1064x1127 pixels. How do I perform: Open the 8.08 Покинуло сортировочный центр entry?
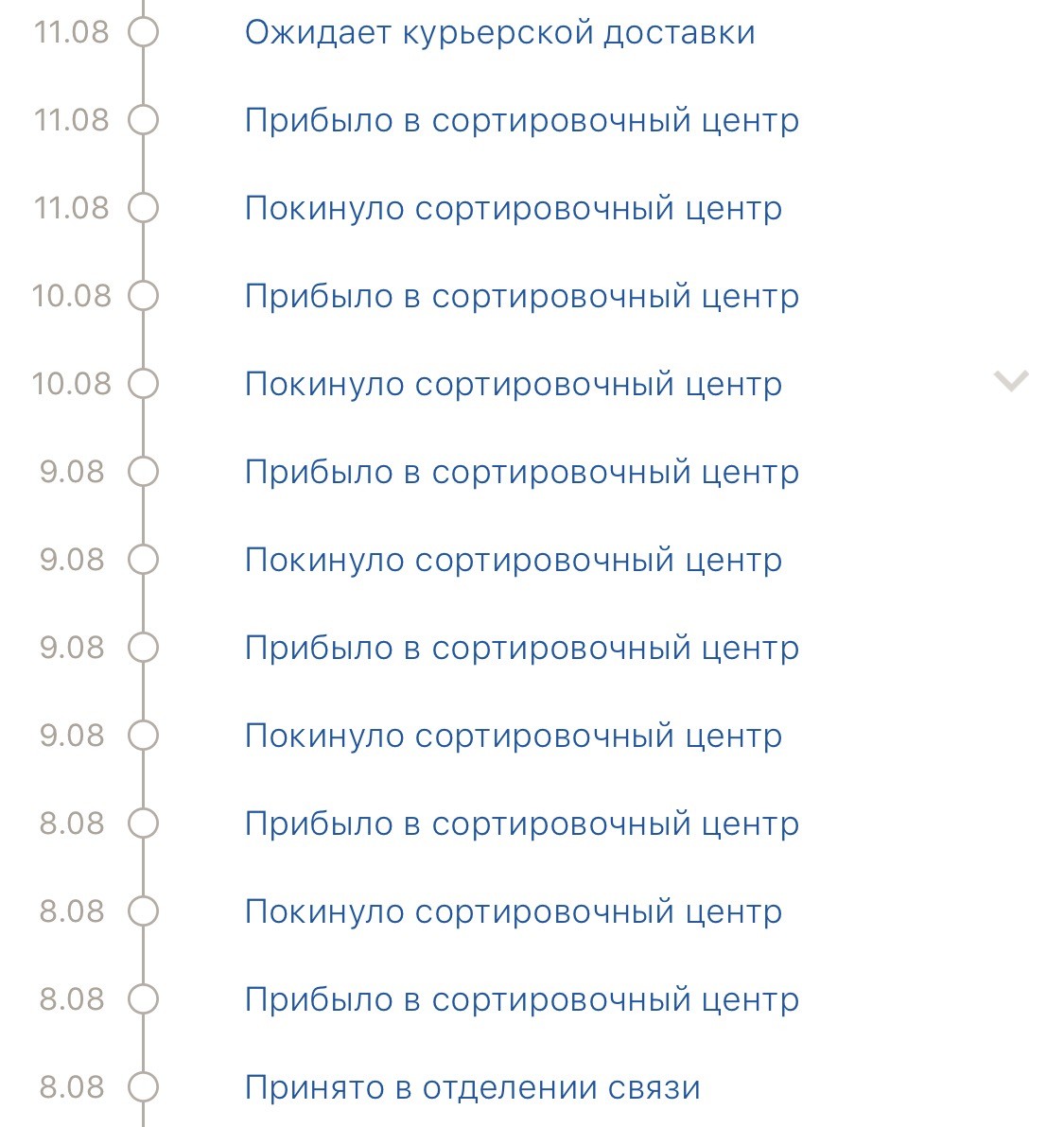(514, 912)
